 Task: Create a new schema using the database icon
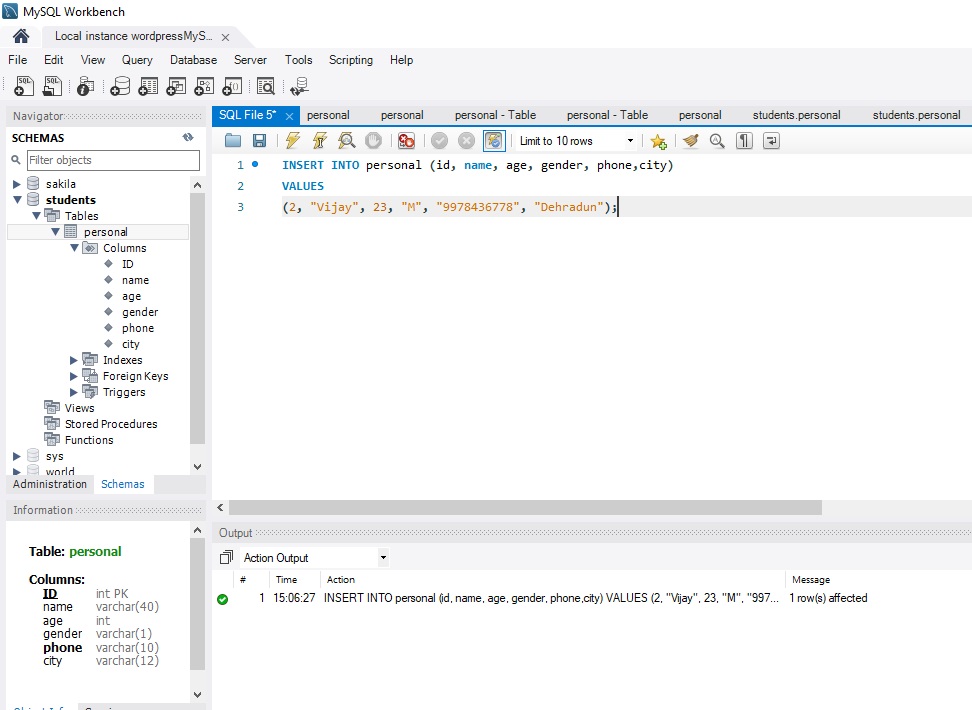[119, 85]
